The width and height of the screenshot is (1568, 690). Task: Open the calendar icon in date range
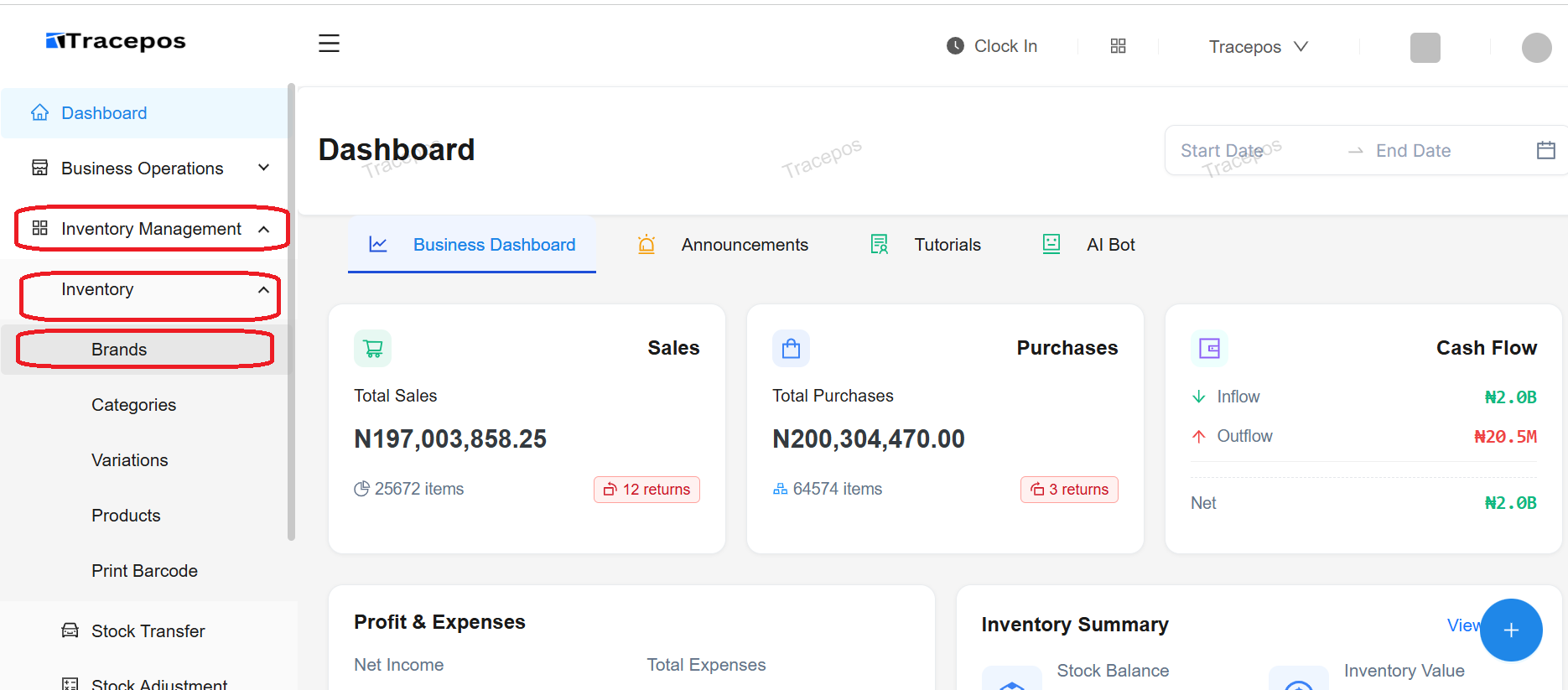click(x=1545, y=150)
